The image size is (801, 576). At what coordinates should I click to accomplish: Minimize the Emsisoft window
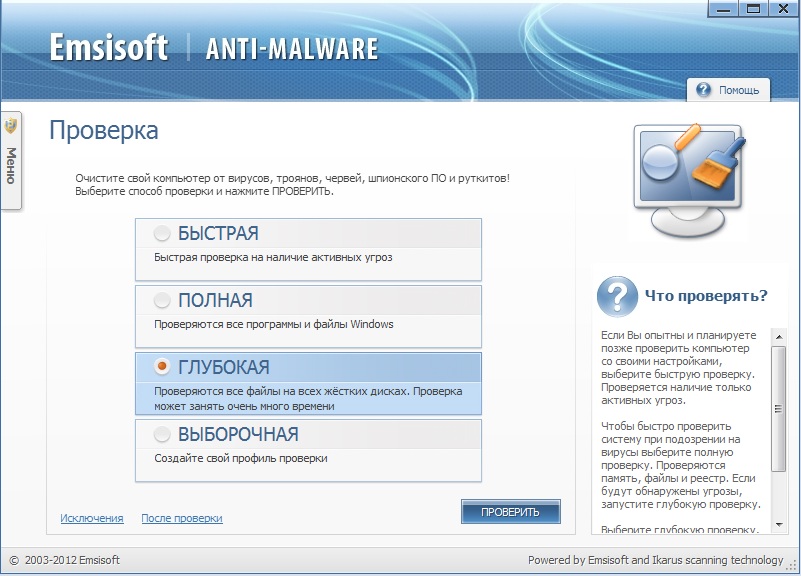[723, 9]
